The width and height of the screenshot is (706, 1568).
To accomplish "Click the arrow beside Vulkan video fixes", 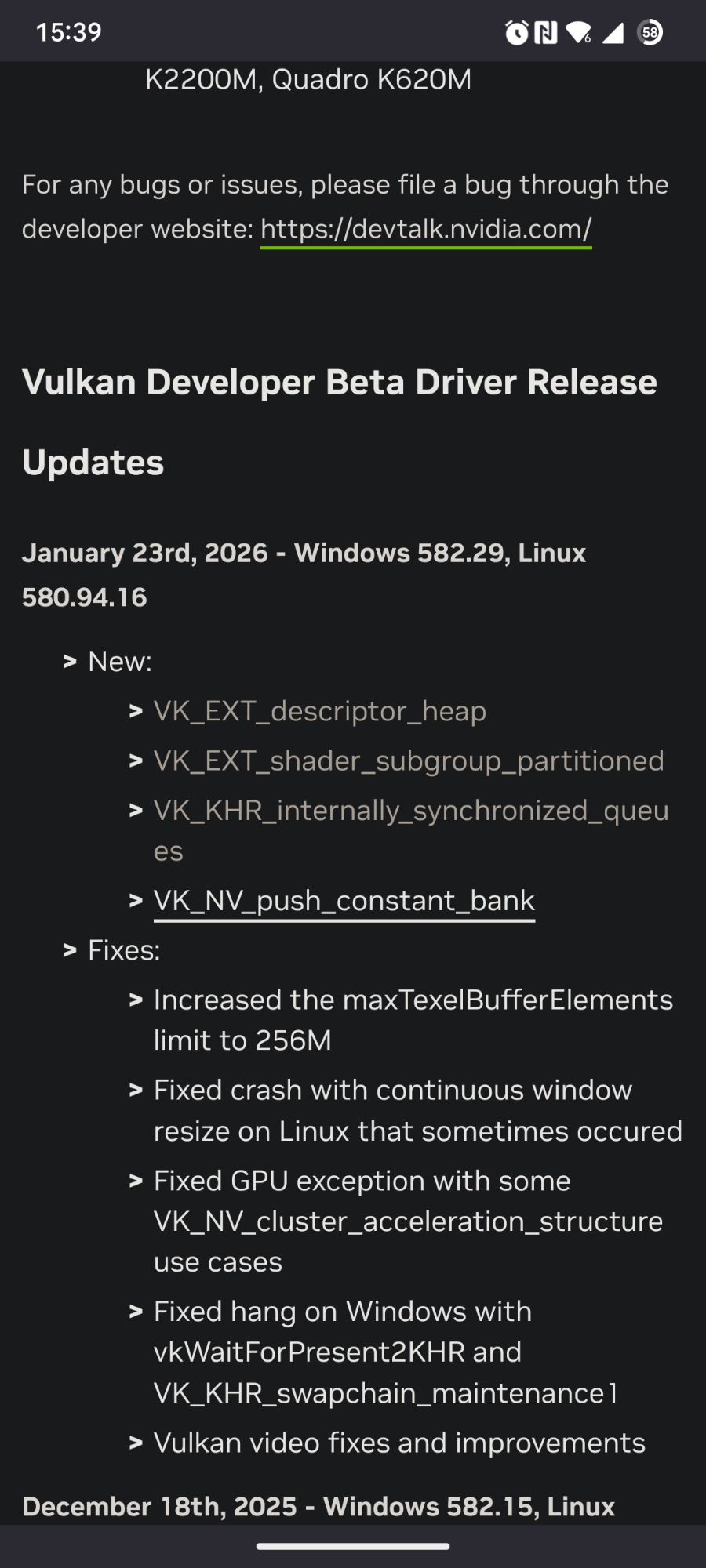I will pos(136,1443).
